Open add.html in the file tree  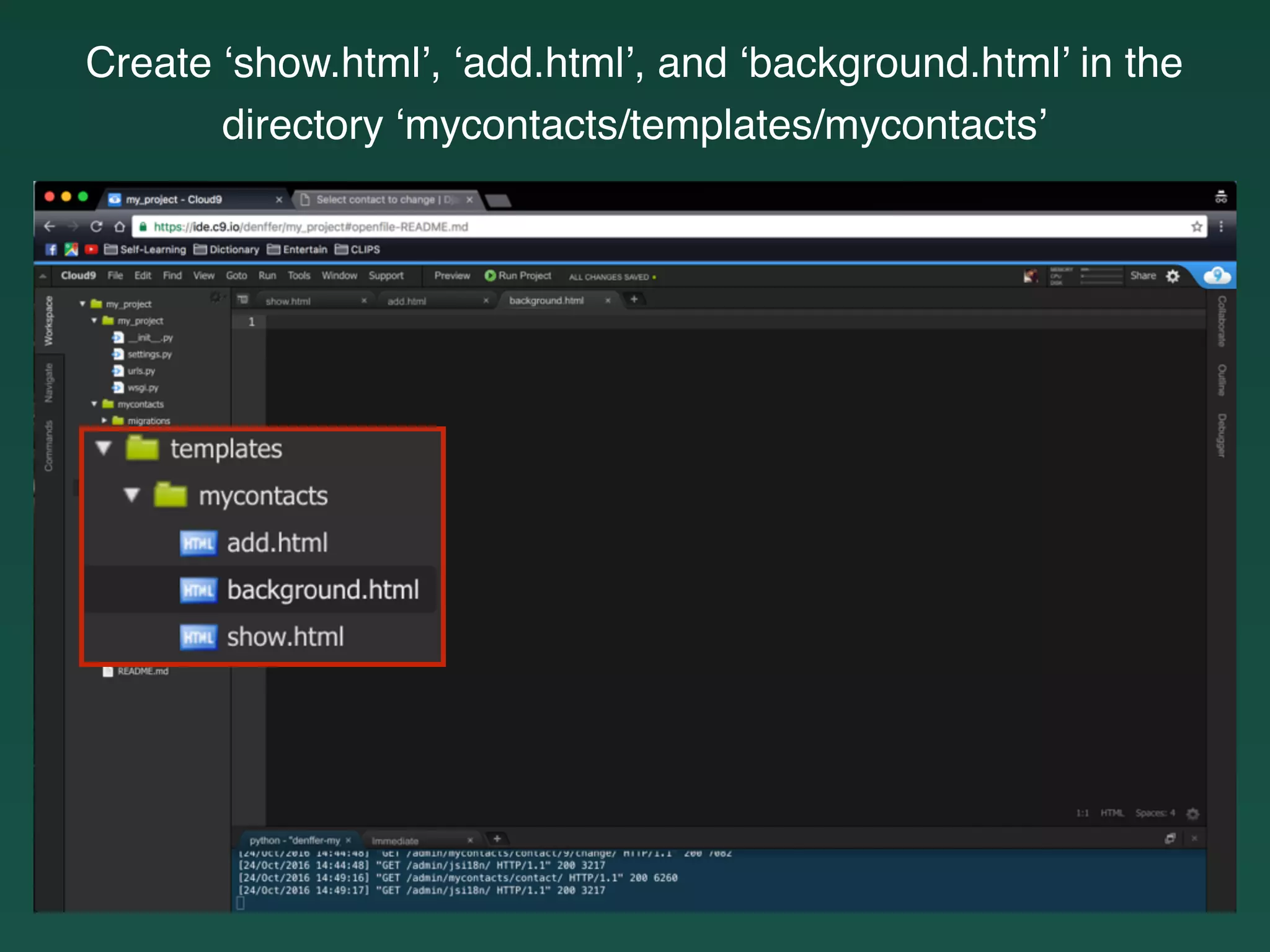click(x=277, y=543)
